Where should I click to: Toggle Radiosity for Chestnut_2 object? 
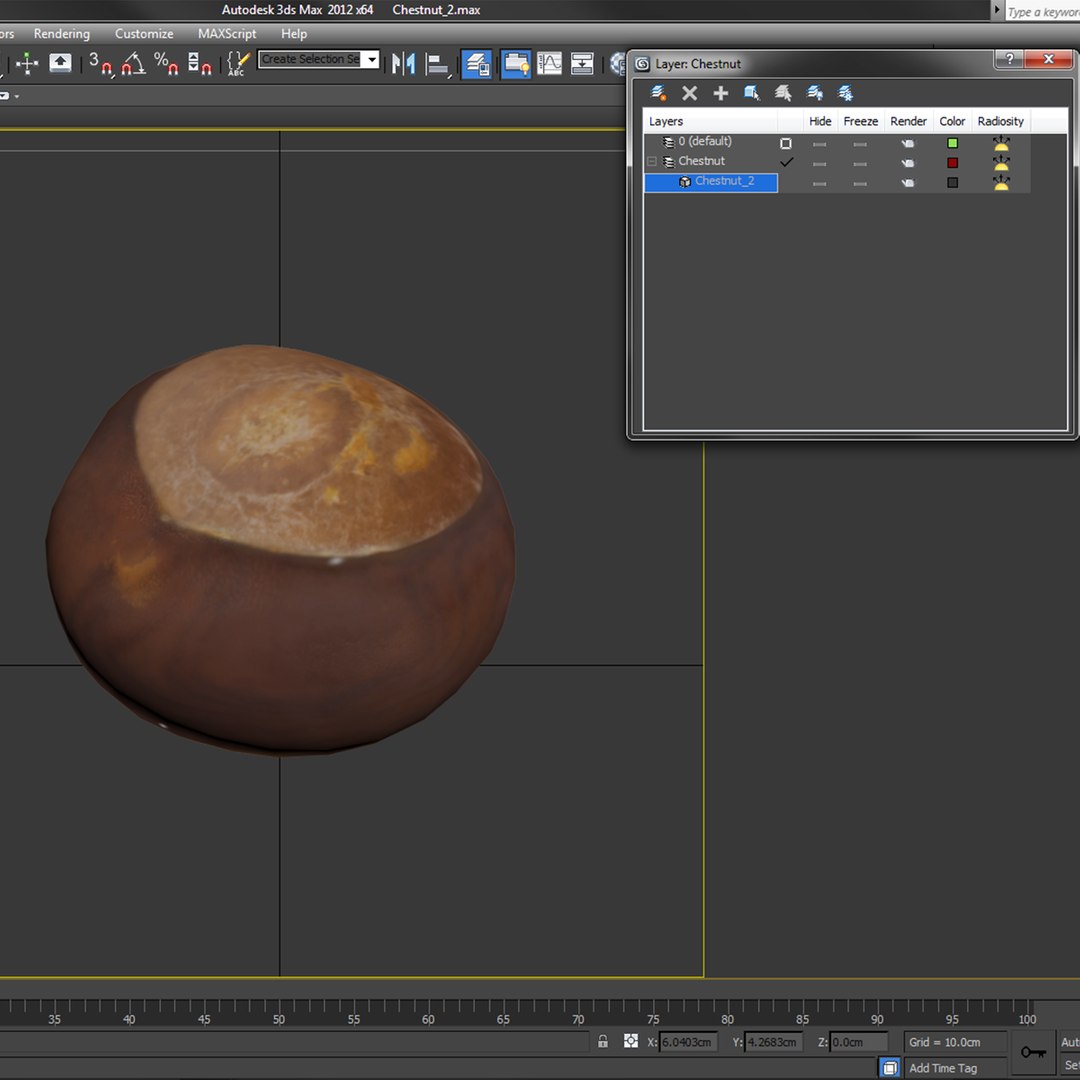click(x=1001, y=183)
